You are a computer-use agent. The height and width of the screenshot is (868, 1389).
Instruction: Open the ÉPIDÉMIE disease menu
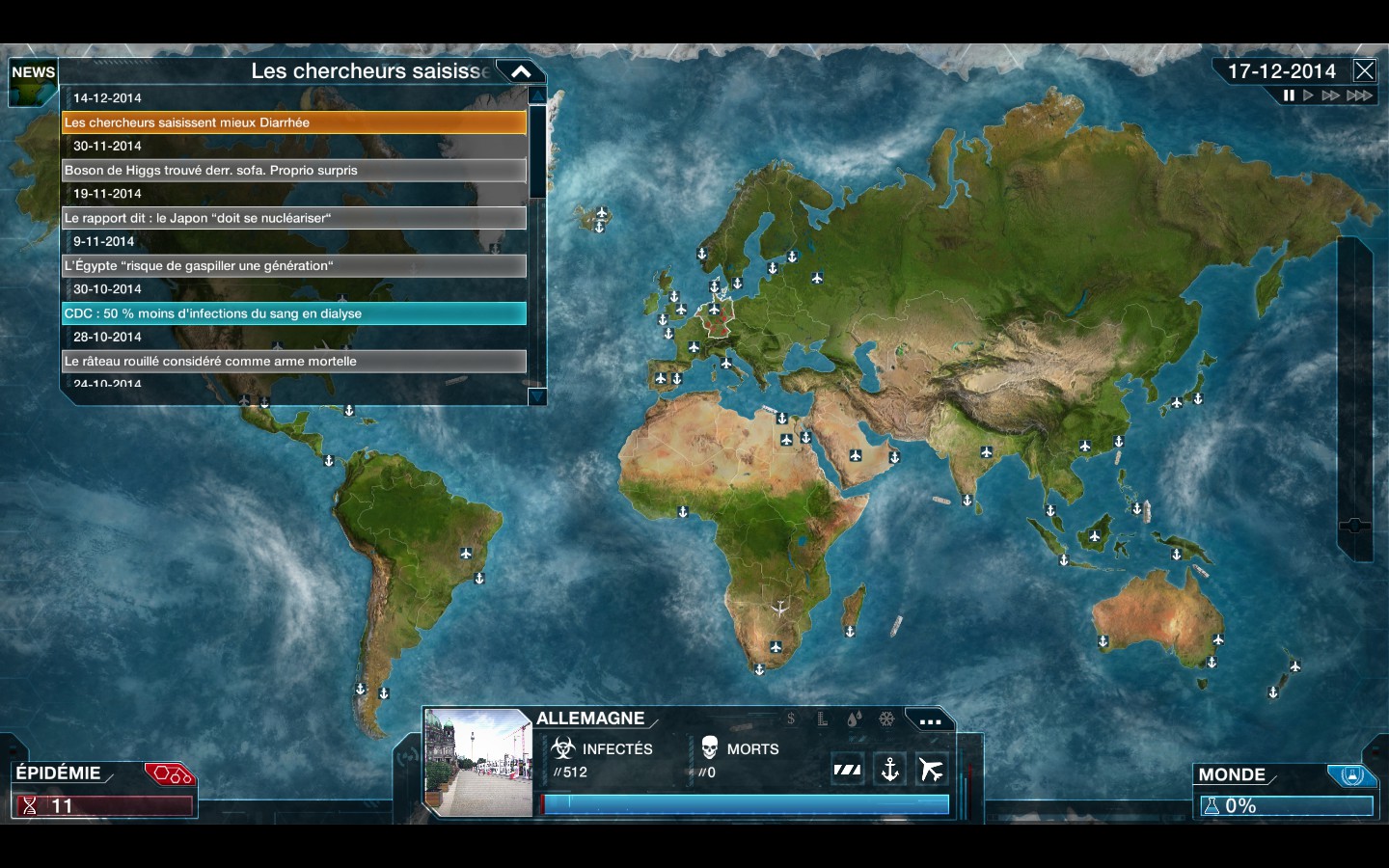tap(59, 773)
